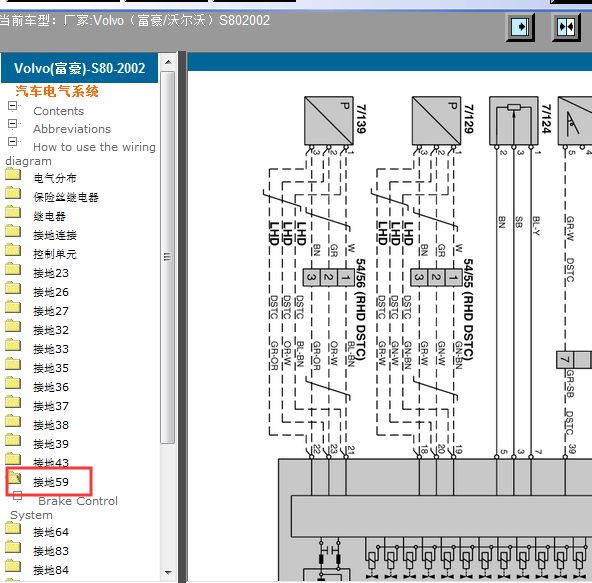Click the 54/56 (RHD DSTC) connector block
The image size is (592, 583).
click(329, 278)
